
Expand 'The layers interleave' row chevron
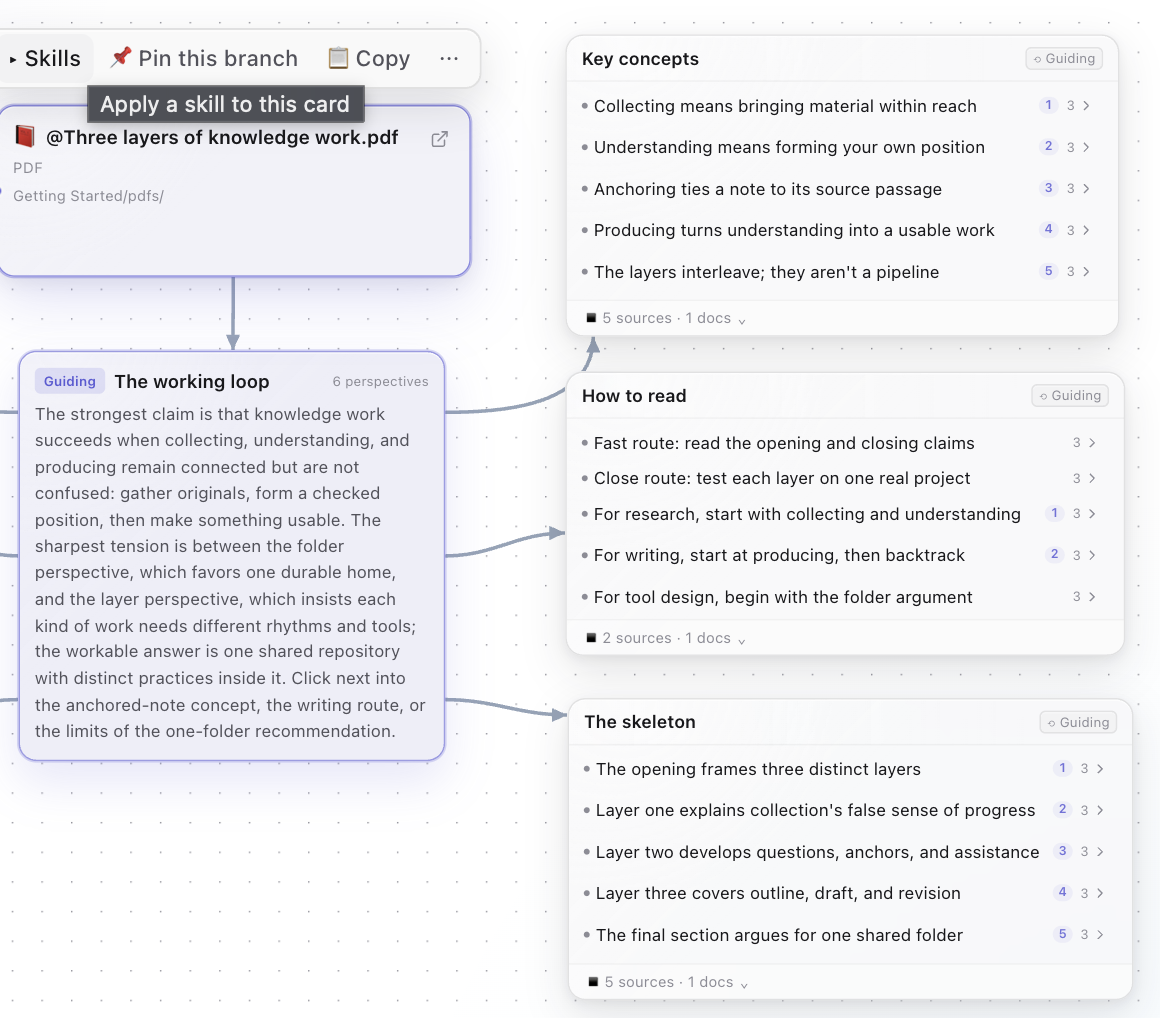click(x=1086, y=272)
